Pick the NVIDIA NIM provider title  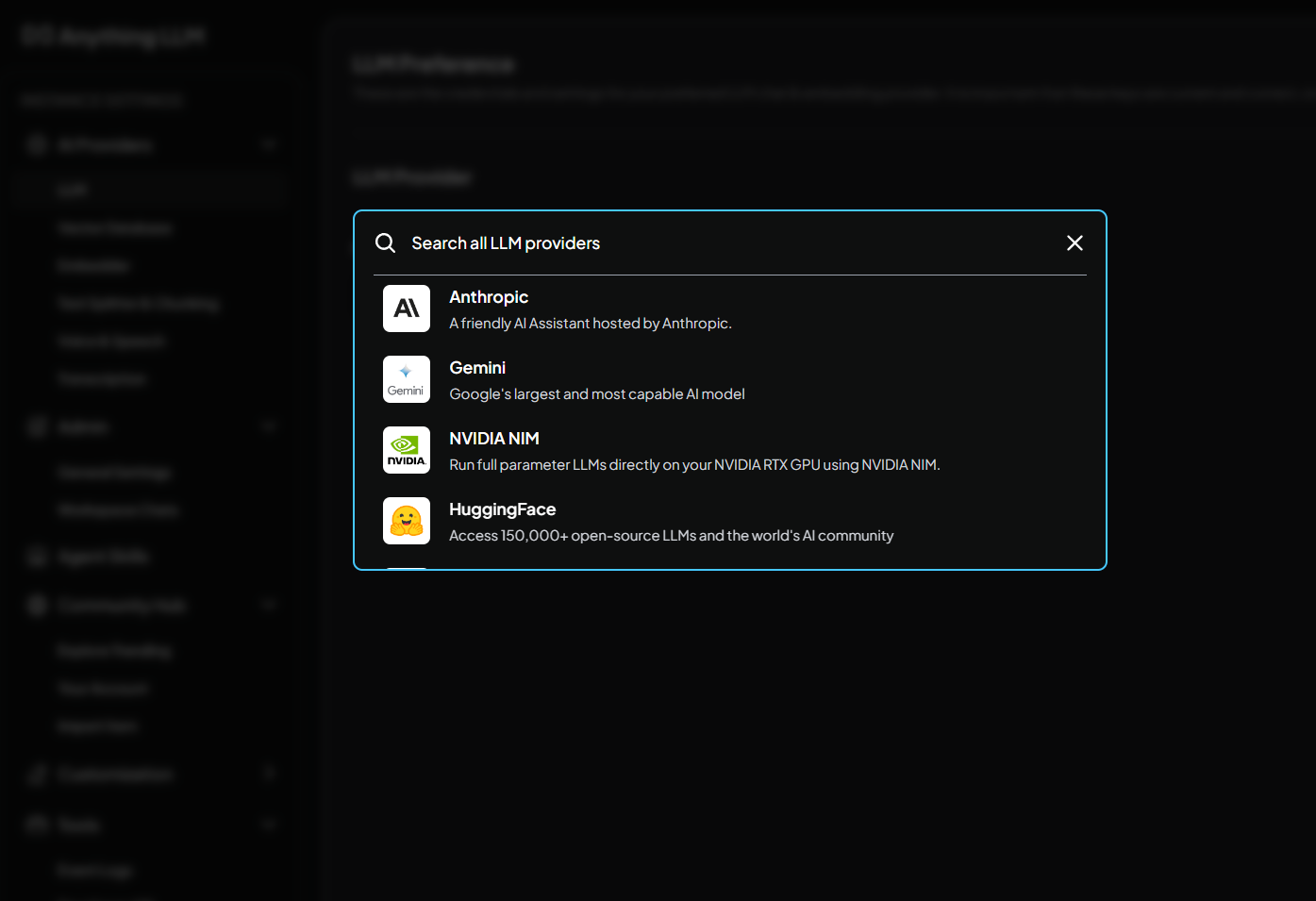click(494, 439)
